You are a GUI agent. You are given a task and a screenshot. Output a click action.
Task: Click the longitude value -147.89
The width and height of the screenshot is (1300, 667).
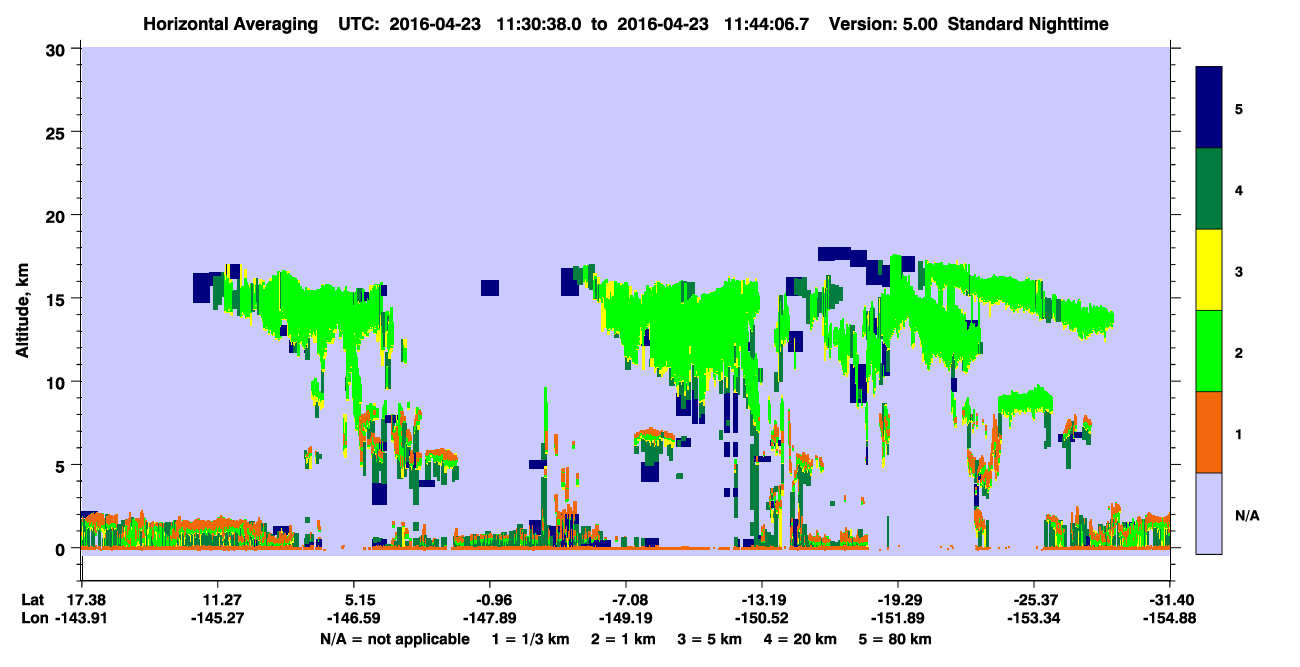click(489, 618)
